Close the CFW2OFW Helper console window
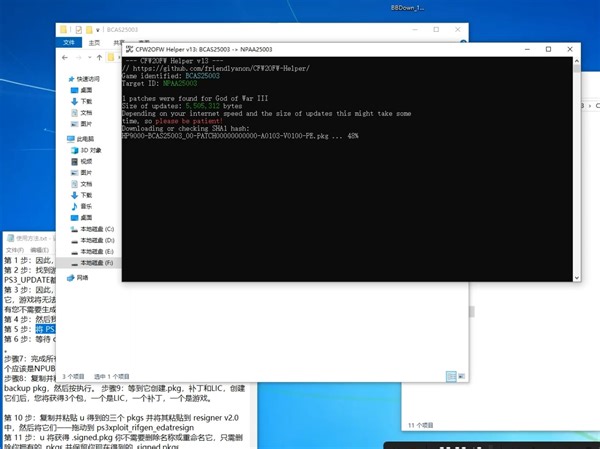This screenshot has height=449, width=600. click(x=570, y=49)
